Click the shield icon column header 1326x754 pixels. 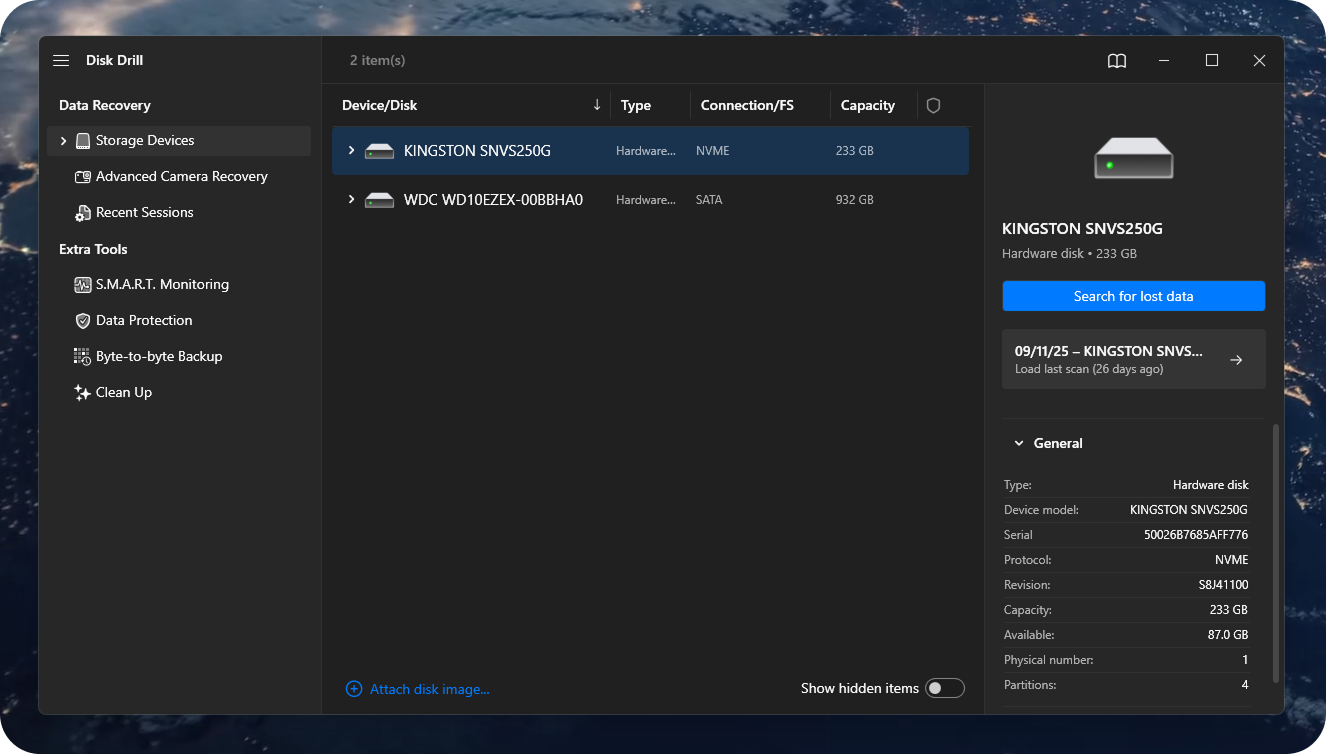933,105
